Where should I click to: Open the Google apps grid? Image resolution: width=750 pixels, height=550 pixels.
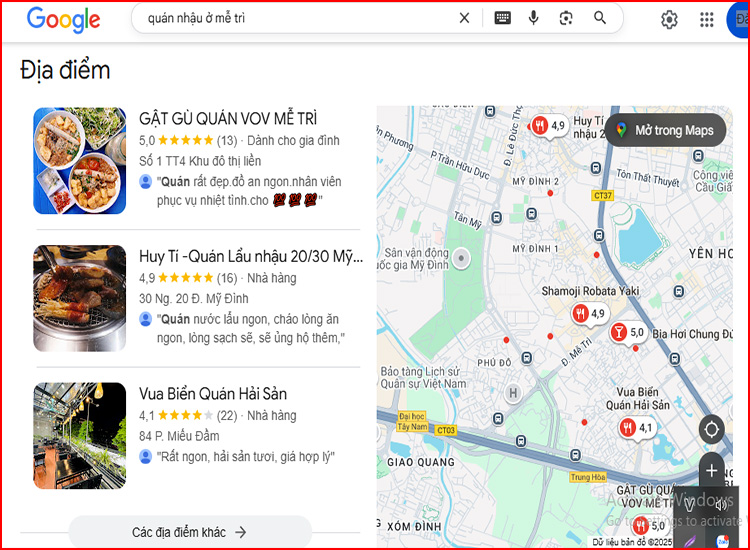(706, 20)
